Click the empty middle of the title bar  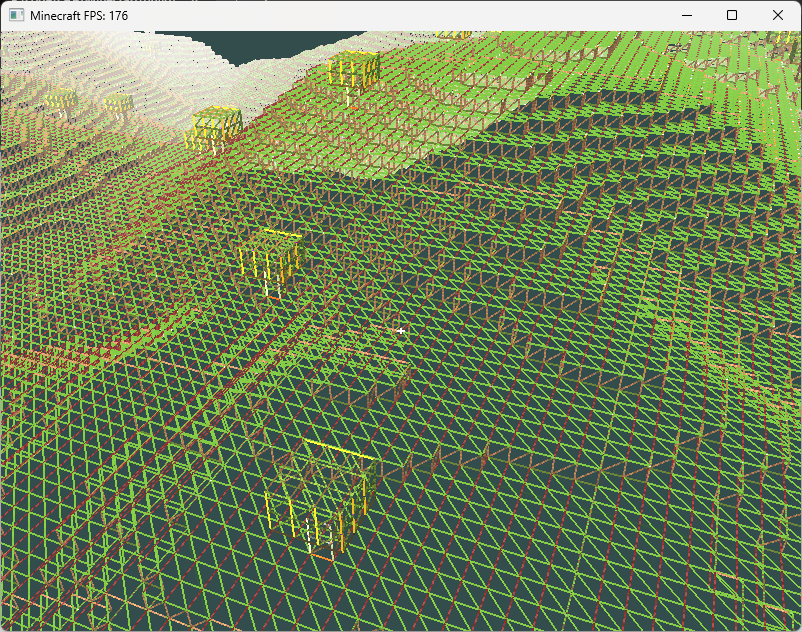[400, 16]
